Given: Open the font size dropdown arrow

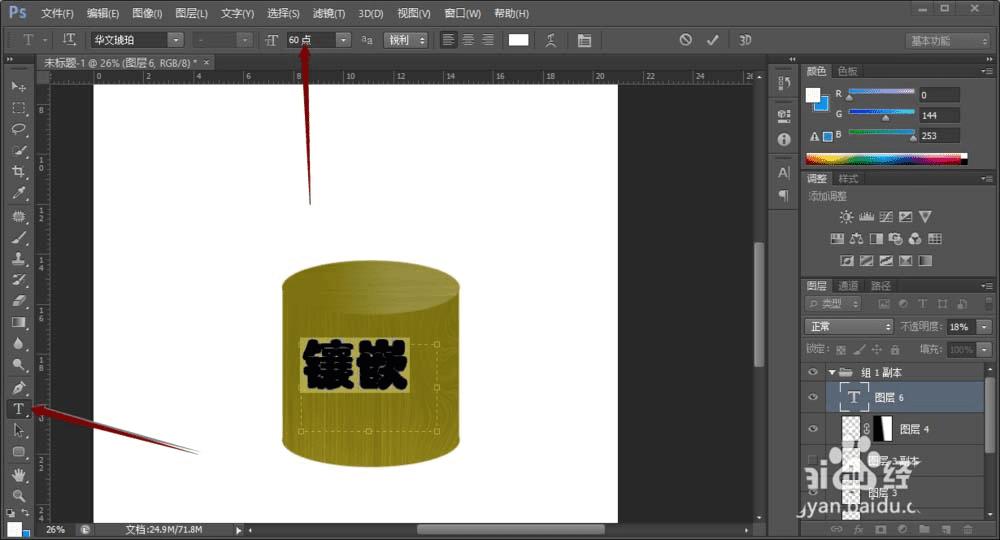Looking at the screenshot, I should point(343,40).
